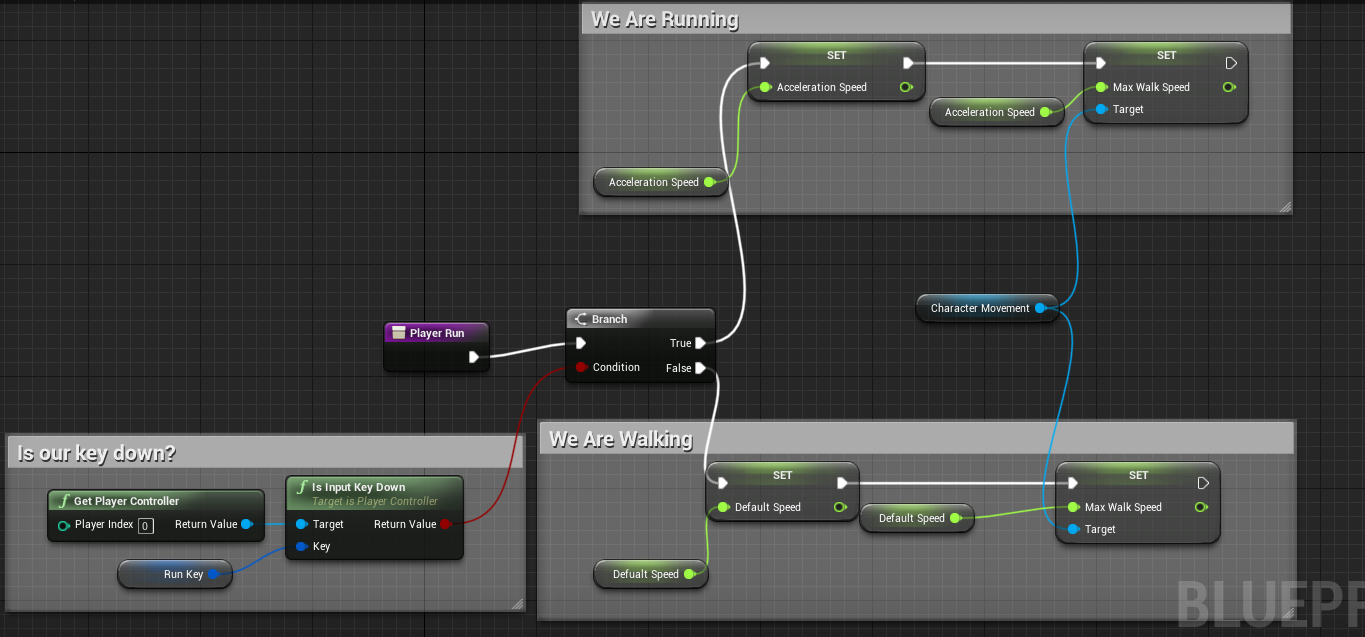1365x637 pixels.
Task: Click the Run Key variable output pin
Action: coord(213,574)
